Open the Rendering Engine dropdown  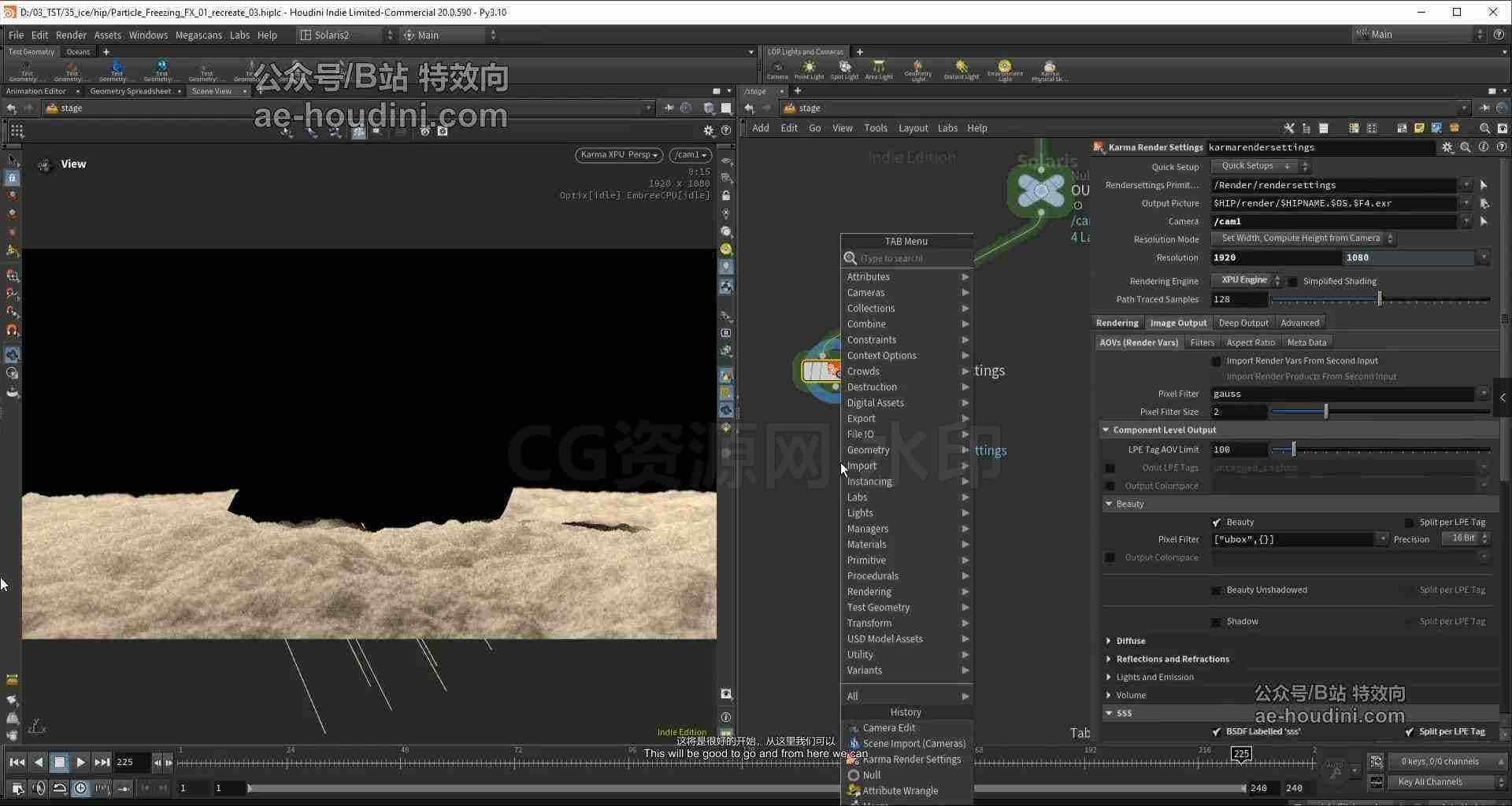pyautogui.click(x=1246, y=280)
